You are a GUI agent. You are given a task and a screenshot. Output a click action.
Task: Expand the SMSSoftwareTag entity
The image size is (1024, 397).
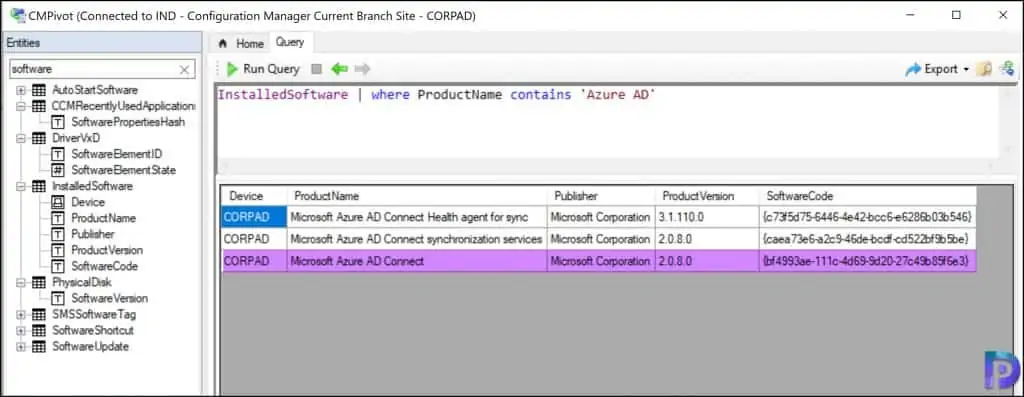(x=21, y=314)
